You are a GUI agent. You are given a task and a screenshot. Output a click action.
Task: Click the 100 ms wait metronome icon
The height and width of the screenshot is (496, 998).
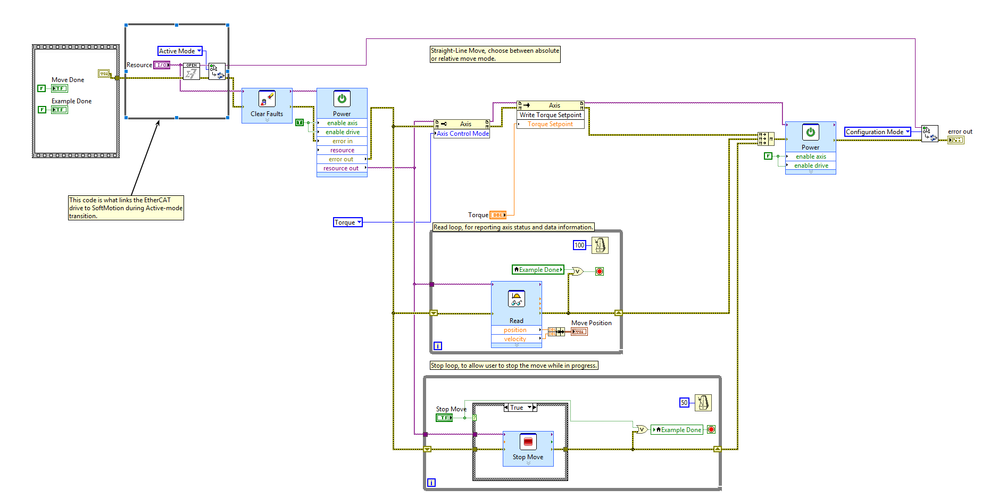click(x=599, y=244)
